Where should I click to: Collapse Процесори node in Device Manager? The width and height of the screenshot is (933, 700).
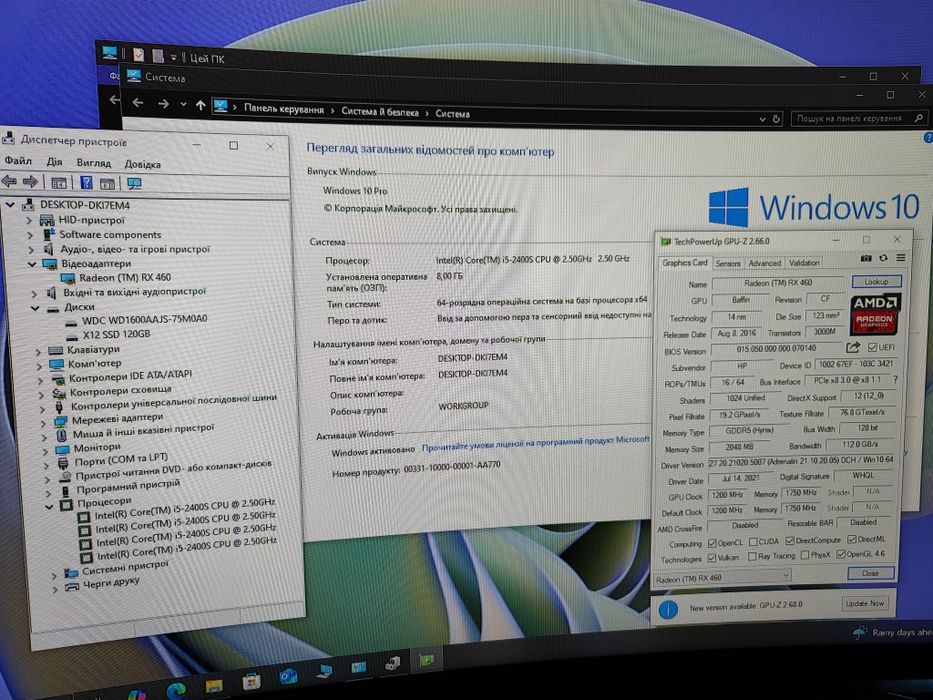(x=49, y=508)
